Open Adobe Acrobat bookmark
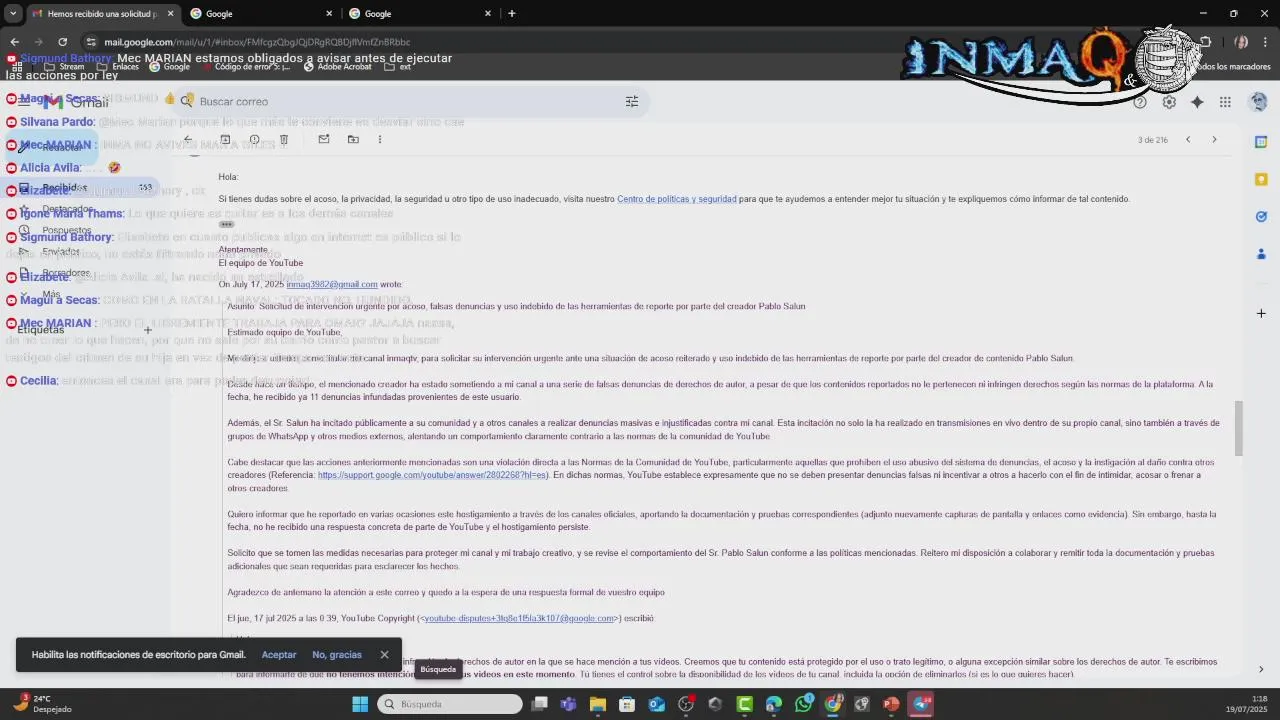Viewport: 1280px width, 720px height. (338, 67)
